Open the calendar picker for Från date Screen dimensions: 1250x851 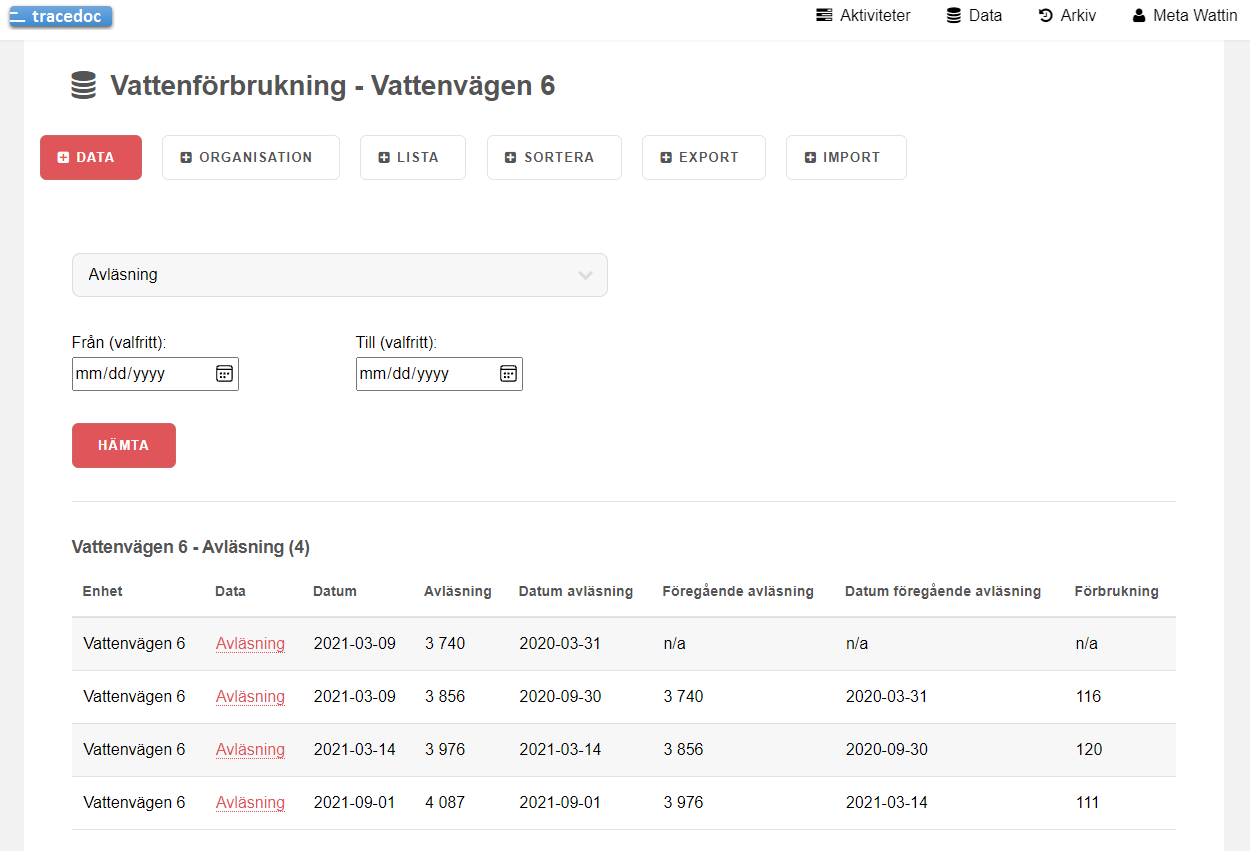224,374
